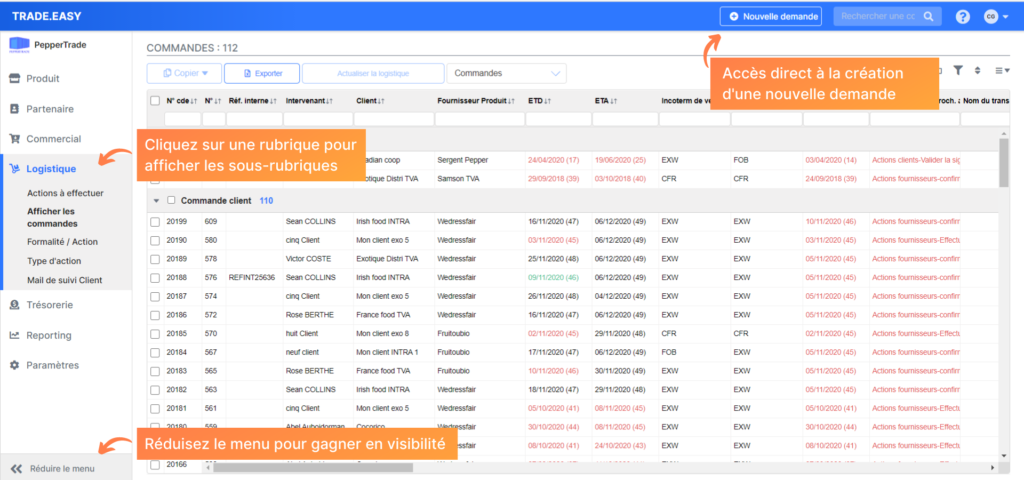This screenshot has width=1024, height=480.
Task: Go to Mail de suivi Client submenu
Action: [65, 280]
